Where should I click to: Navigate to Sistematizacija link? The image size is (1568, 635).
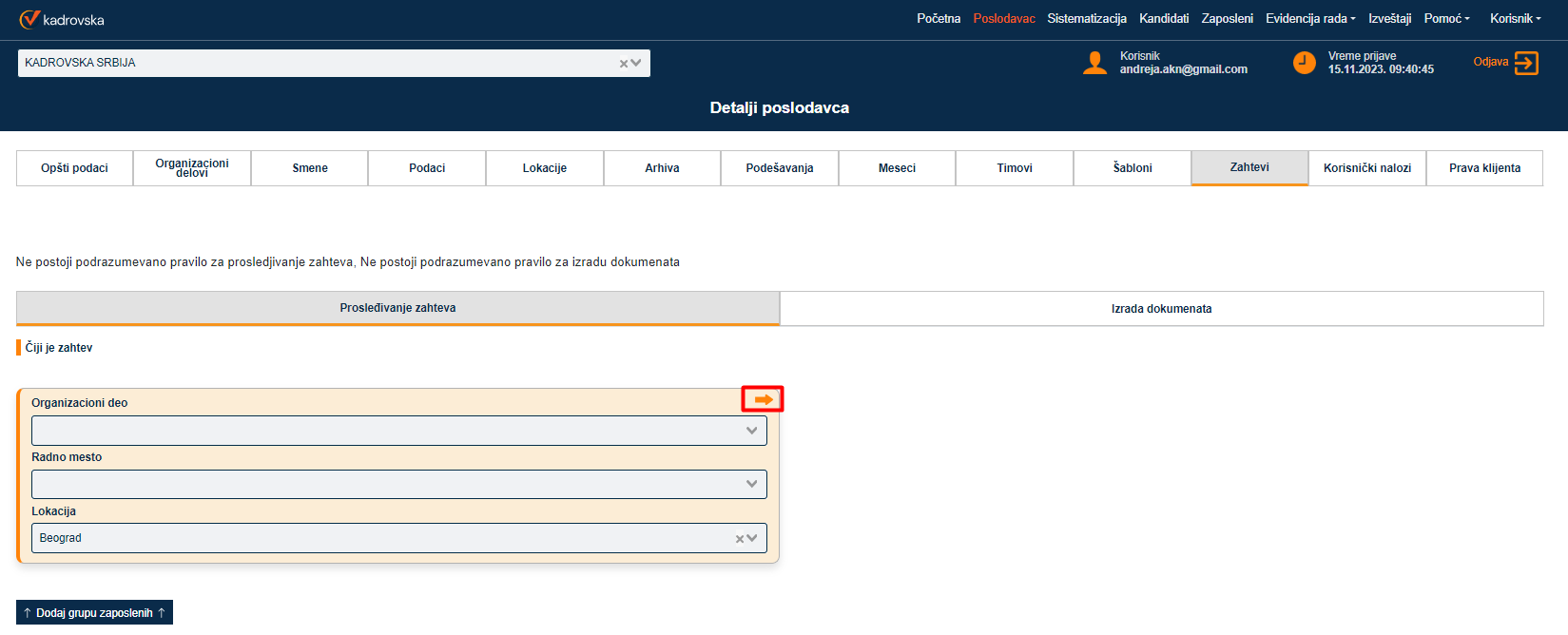1086,19
